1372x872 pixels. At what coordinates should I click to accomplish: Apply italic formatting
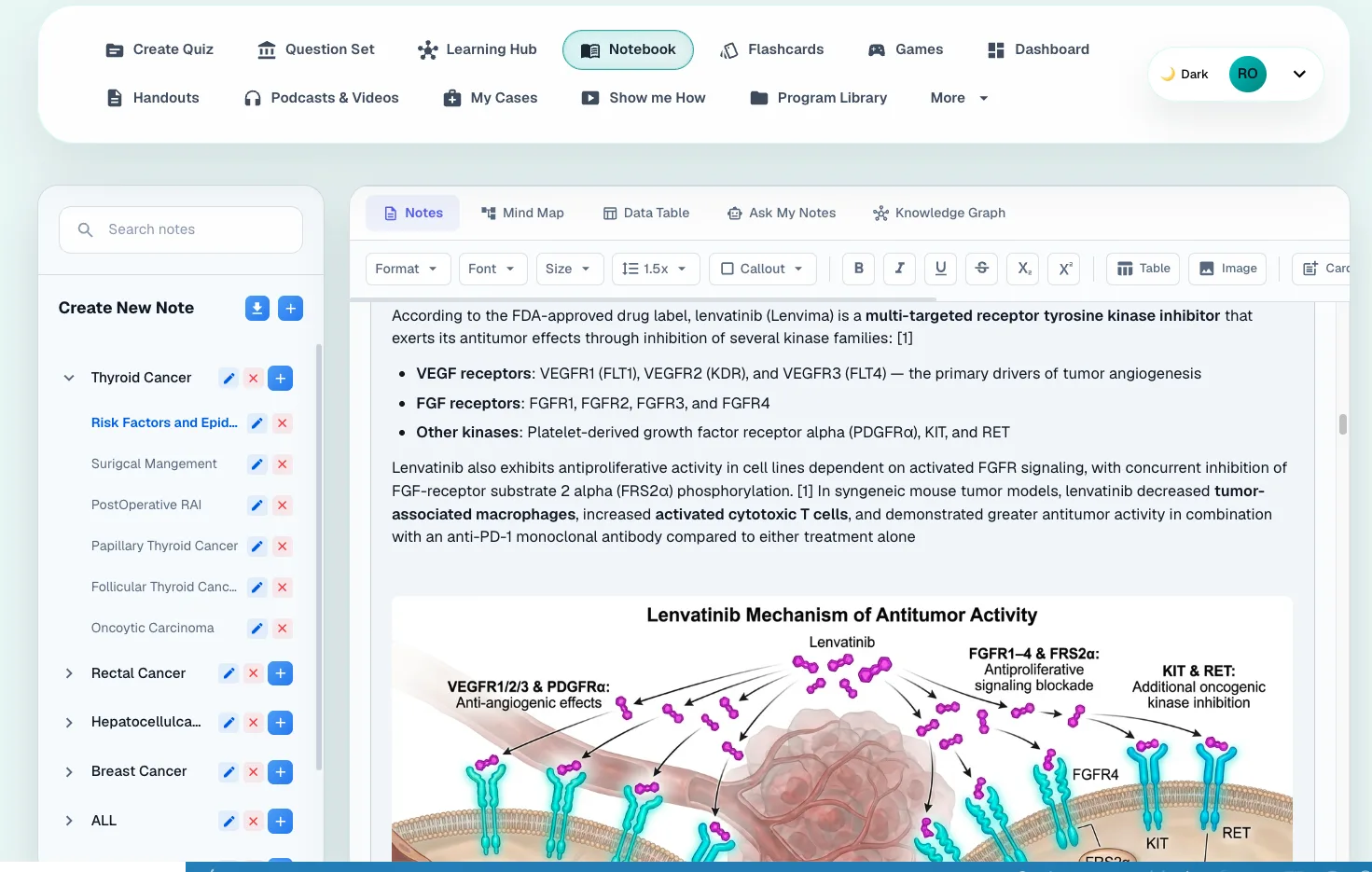click(900, 269)
